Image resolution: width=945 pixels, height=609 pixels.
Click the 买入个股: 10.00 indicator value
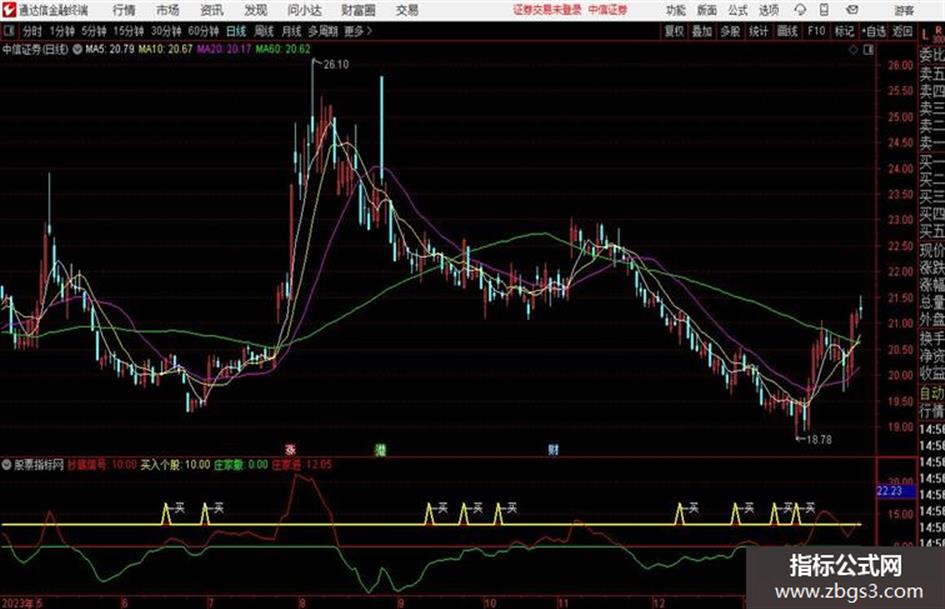point(175,465)
